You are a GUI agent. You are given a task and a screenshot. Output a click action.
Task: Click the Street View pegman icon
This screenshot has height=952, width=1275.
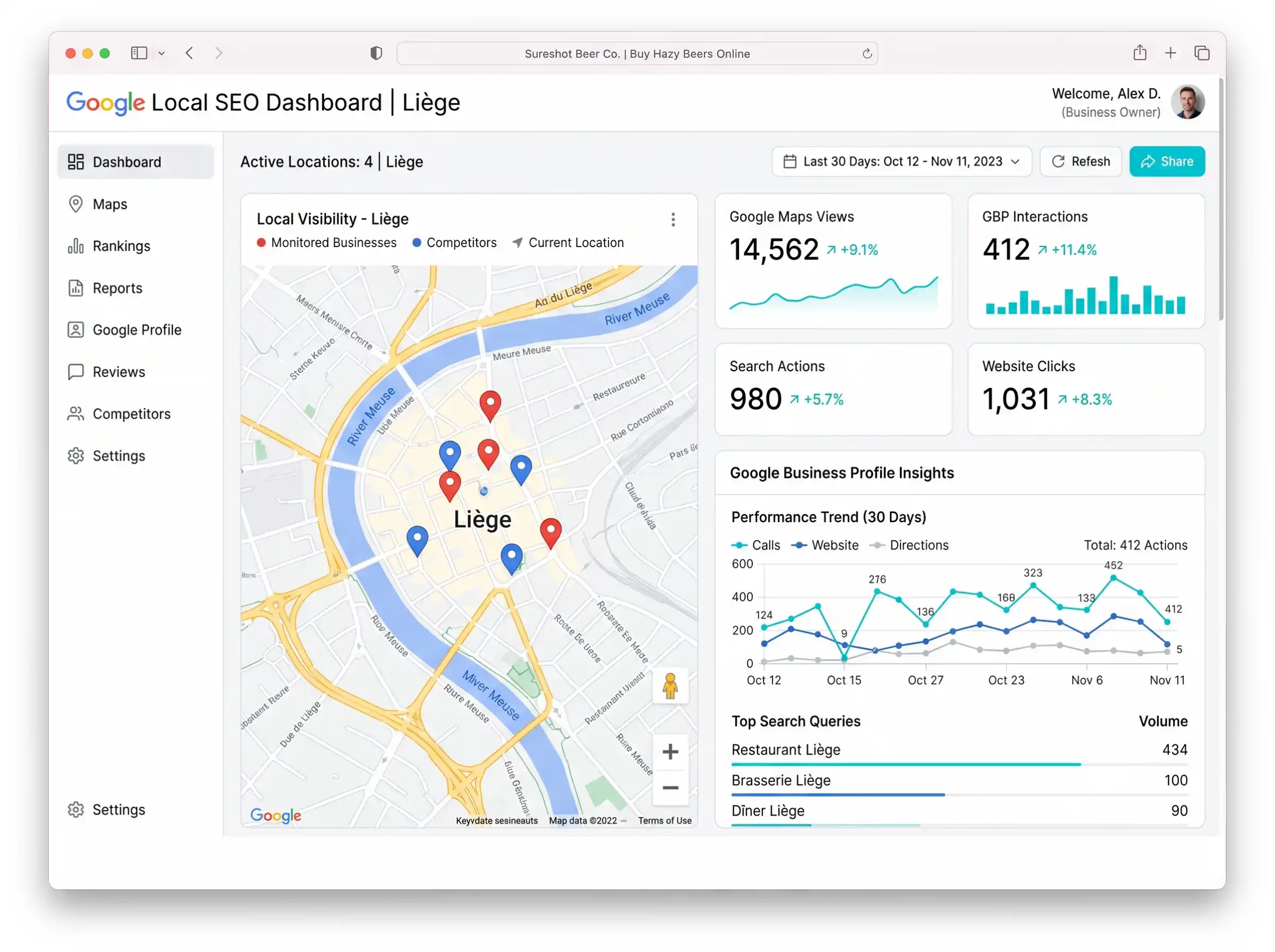[x=669, y=686]
